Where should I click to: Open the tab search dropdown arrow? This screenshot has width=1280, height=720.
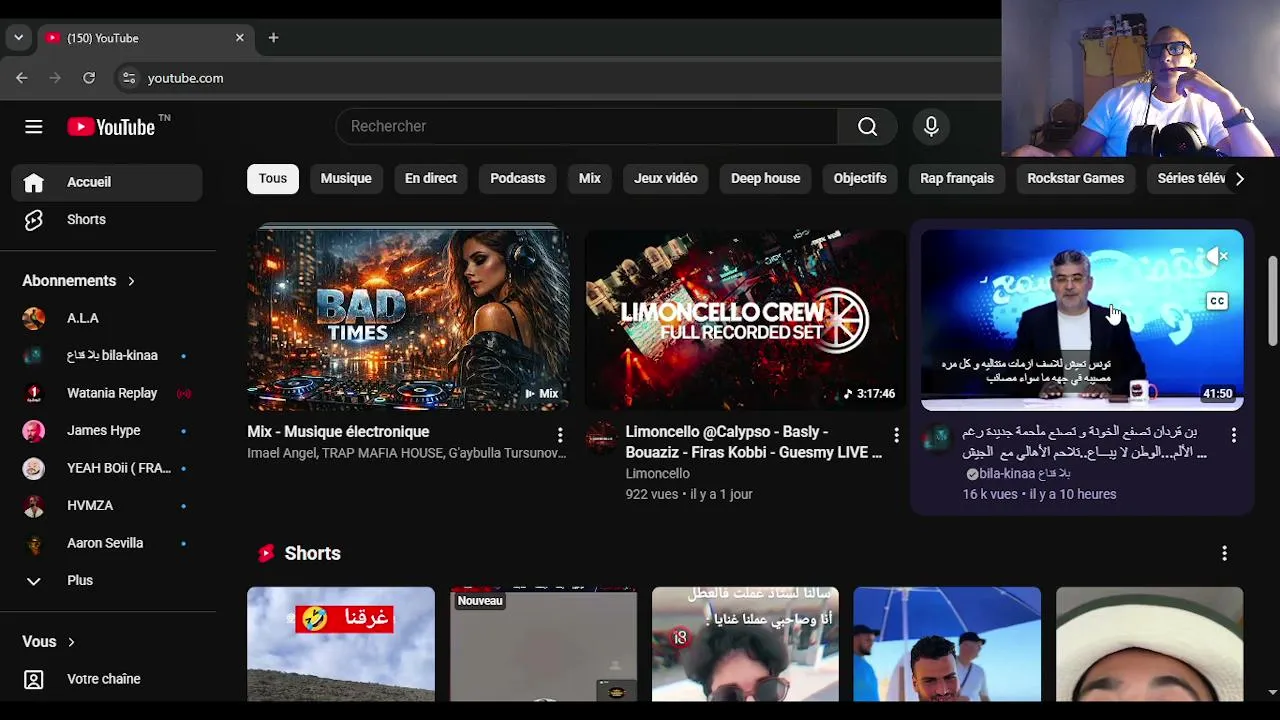(18, 38)
